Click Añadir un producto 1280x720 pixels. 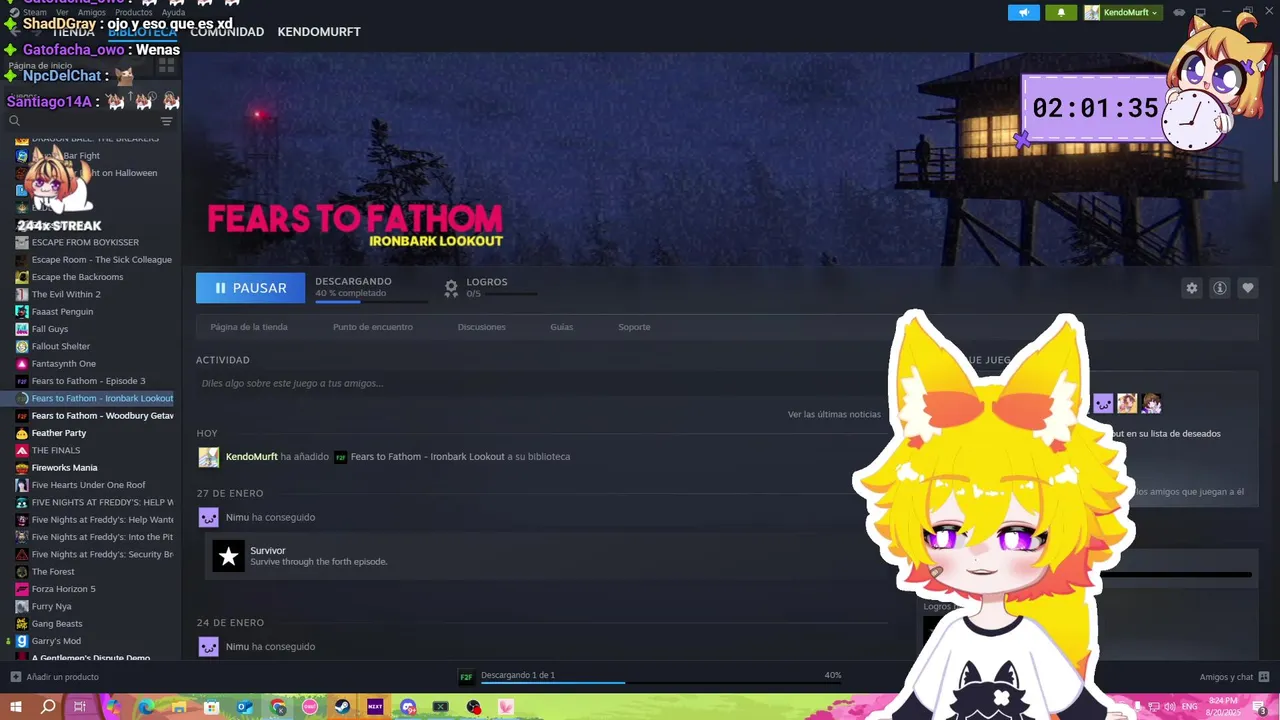coord(55,677)
